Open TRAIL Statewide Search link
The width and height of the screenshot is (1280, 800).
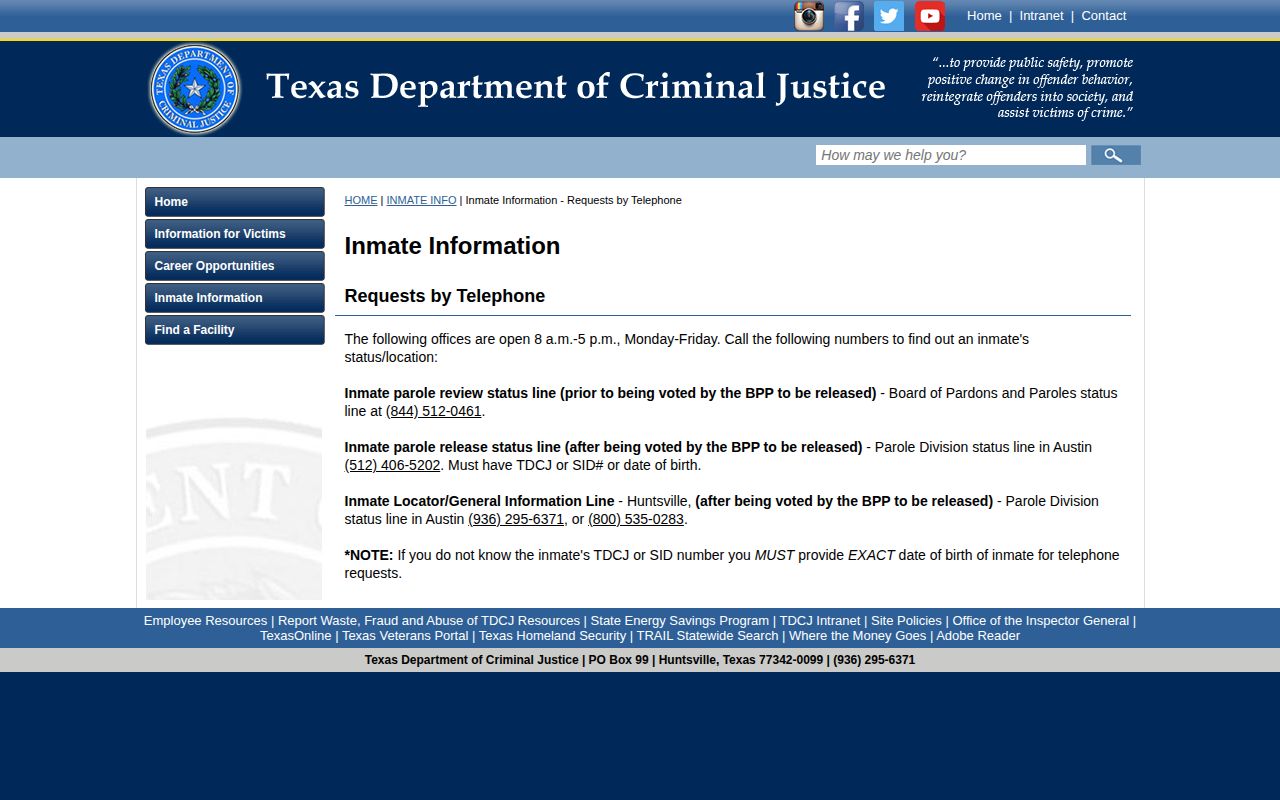click(x=708, y=636)
